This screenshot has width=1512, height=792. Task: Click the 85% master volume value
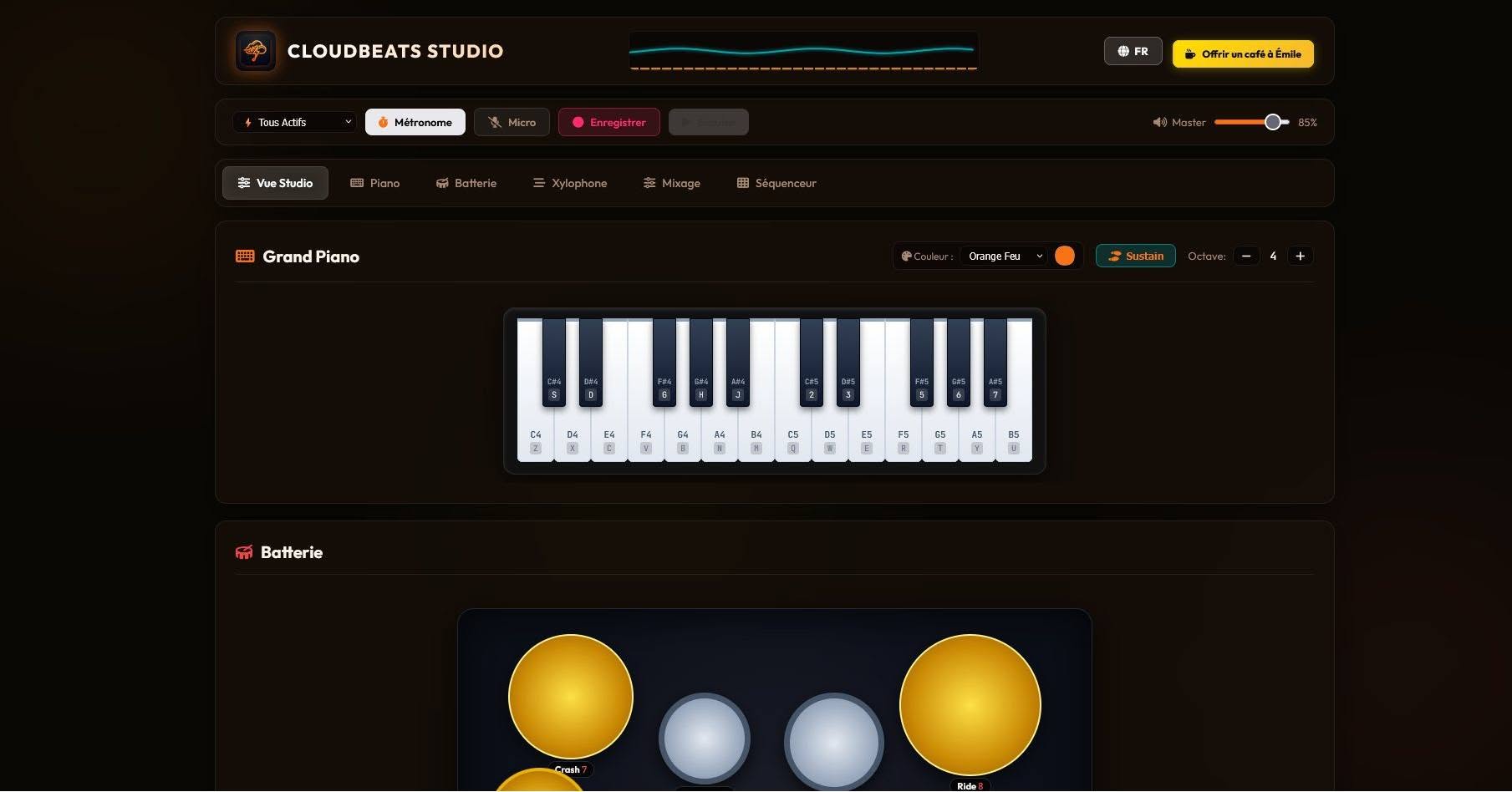coord(1307,122)
